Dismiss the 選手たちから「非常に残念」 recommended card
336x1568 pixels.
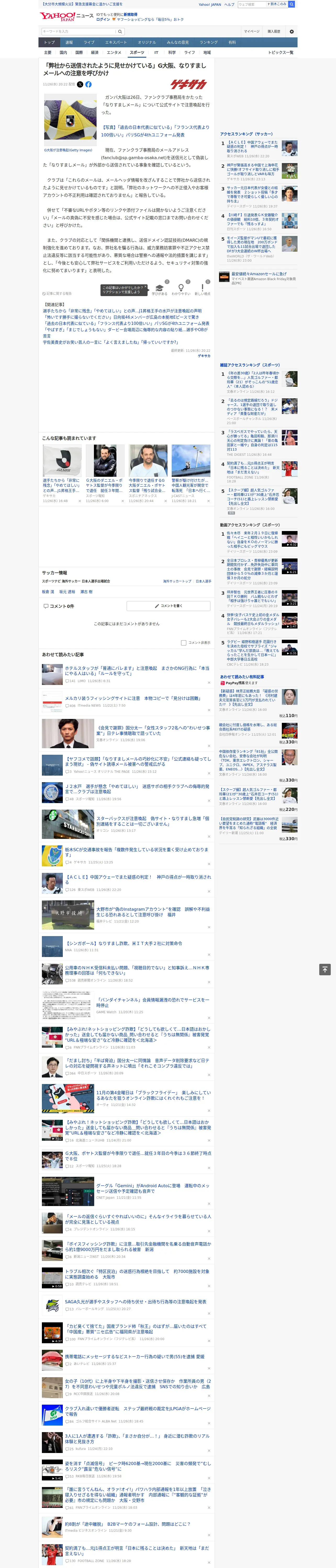tap(79, 501)
